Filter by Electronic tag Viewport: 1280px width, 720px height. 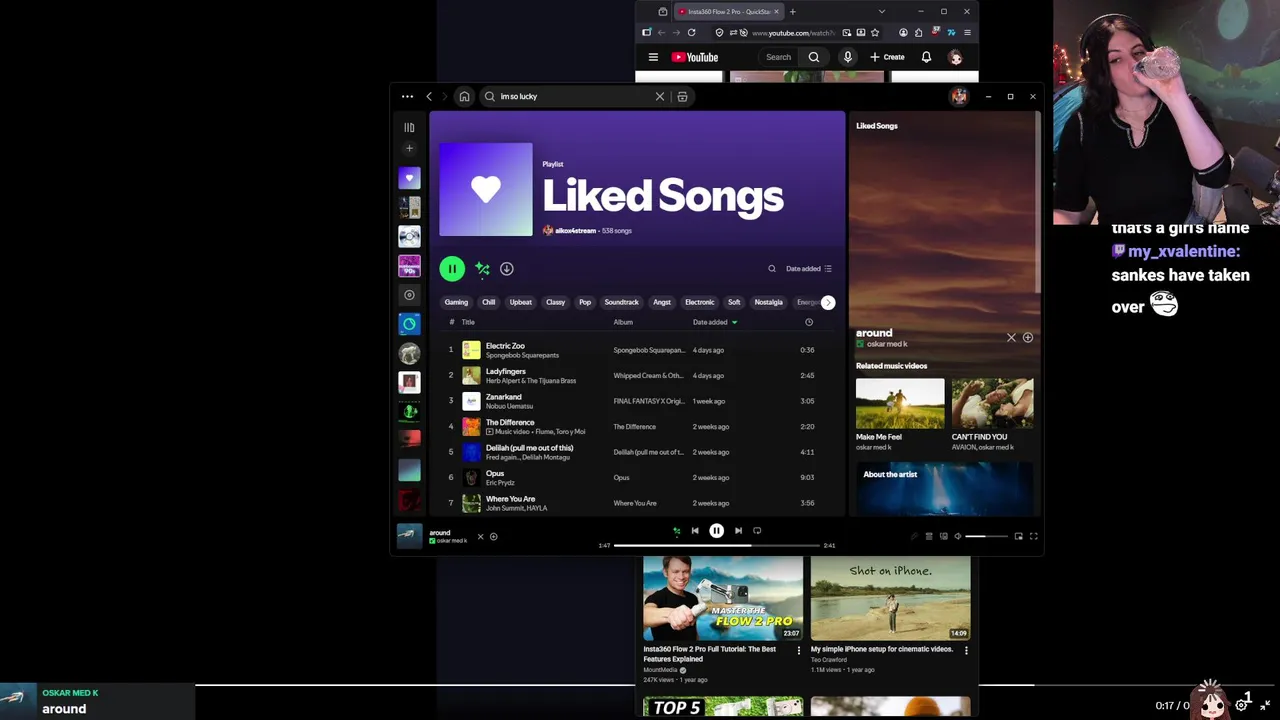coord(700,302)
